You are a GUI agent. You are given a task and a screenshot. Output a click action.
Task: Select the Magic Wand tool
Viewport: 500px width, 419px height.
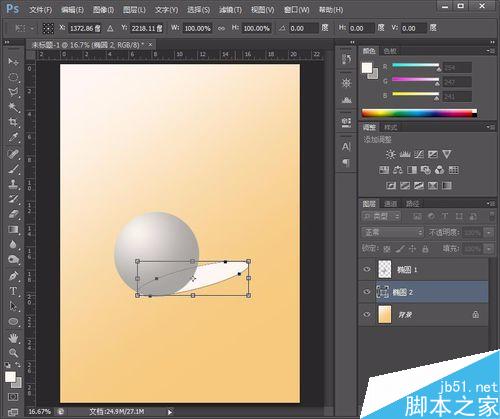point(13,107)
